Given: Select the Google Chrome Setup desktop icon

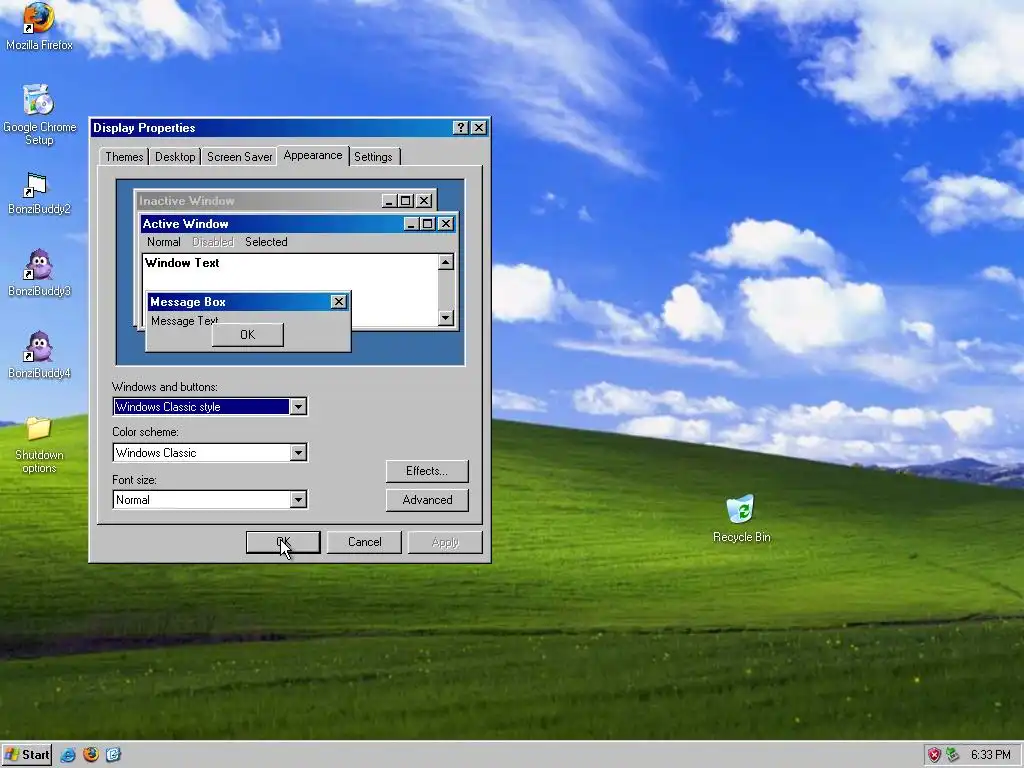Looking at the screenshot, I should click(x=39, y=115).
